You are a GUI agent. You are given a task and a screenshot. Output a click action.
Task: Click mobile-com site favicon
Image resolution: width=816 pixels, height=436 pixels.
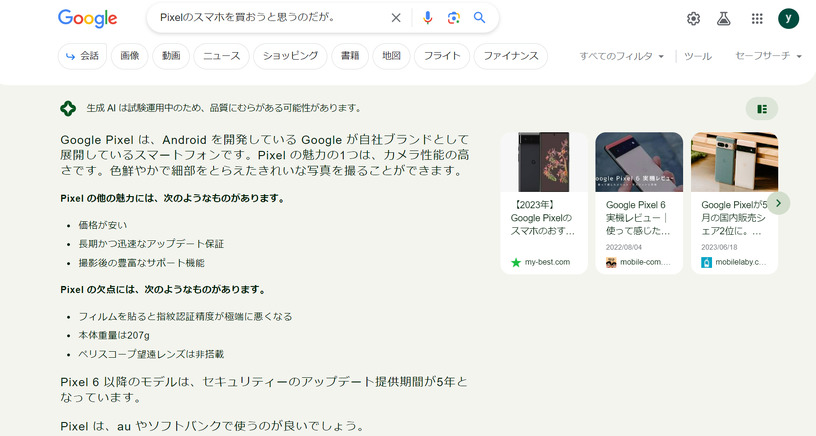611,262
